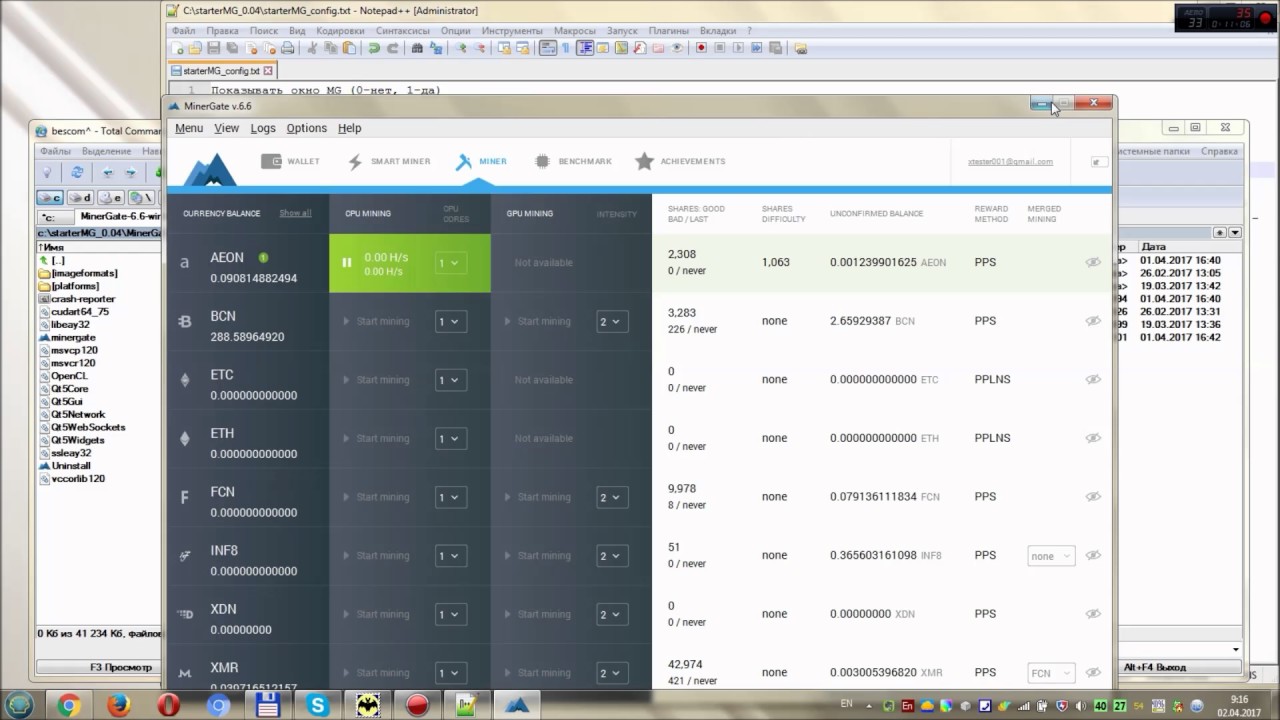Start ETC CPU mining

point(376,380)
